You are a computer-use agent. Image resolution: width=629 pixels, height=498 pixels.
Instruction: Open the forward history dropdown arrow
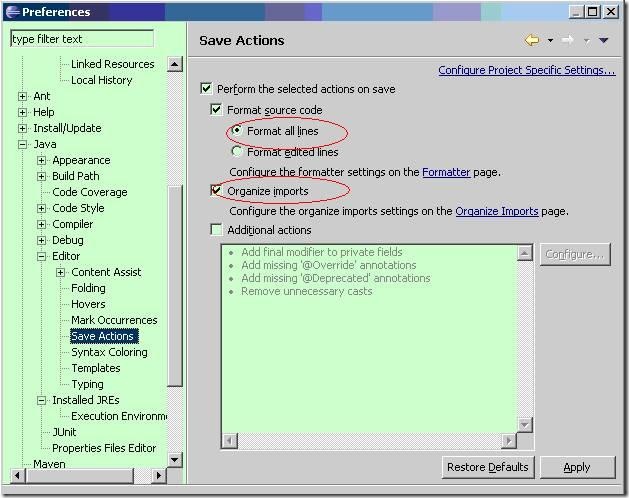[586, 41]
